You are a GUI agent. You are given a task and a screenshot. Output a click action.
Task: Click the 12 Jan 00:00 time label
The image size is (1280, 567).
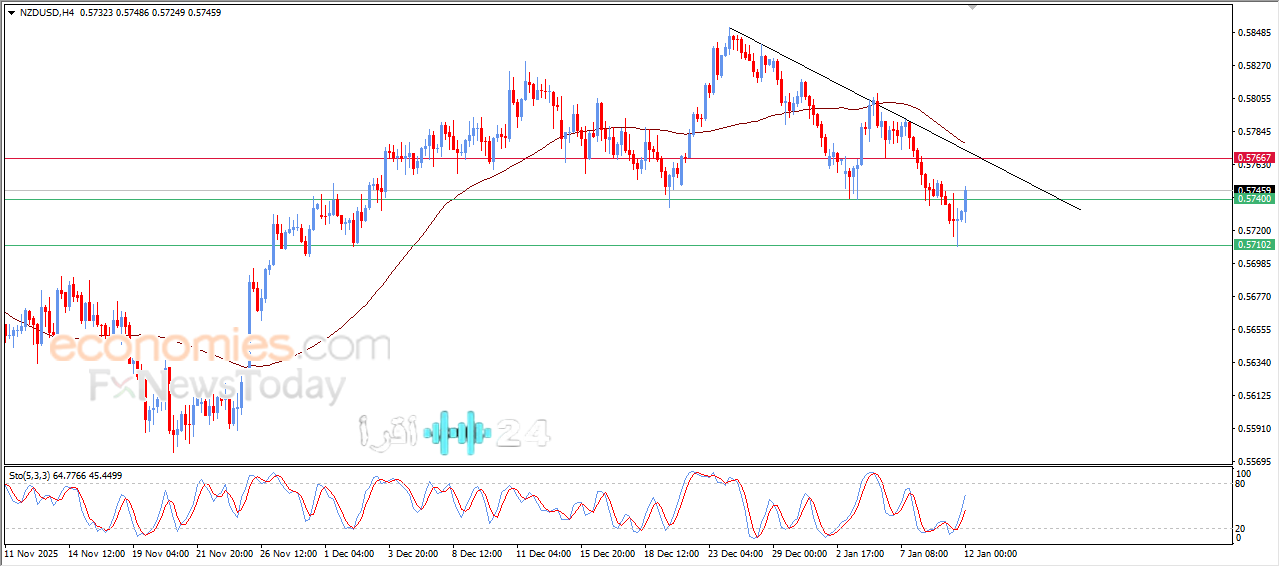989,553
